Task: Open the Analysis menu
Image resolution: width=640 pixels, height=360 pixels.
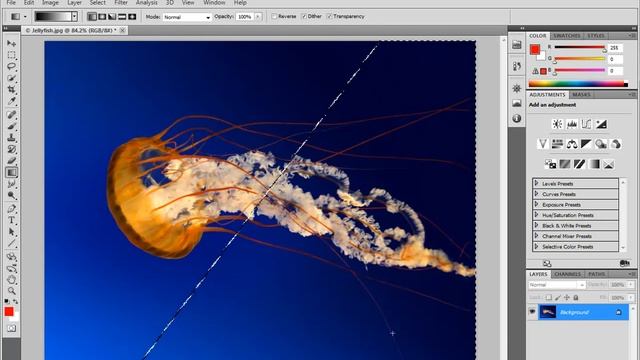Action: click(147, 3)
